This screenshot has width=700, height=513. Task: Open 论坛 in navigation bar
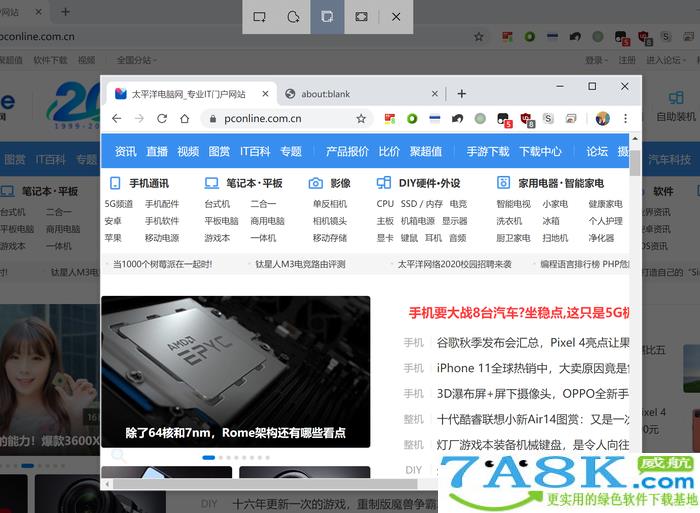click(597, 151)
